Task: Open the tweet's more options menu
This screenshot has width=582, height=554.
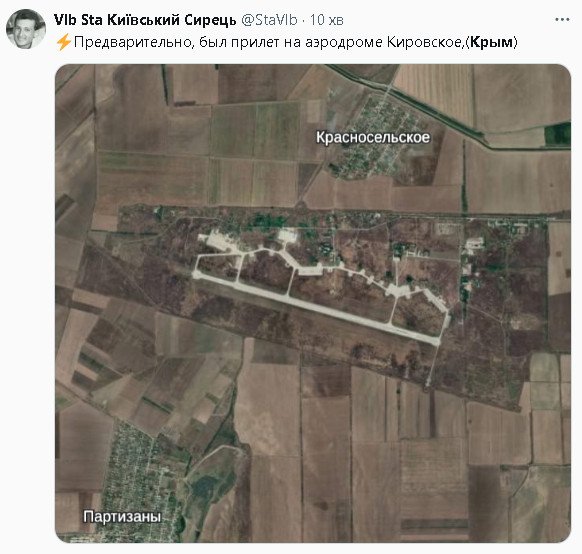Action: [562, 20]
